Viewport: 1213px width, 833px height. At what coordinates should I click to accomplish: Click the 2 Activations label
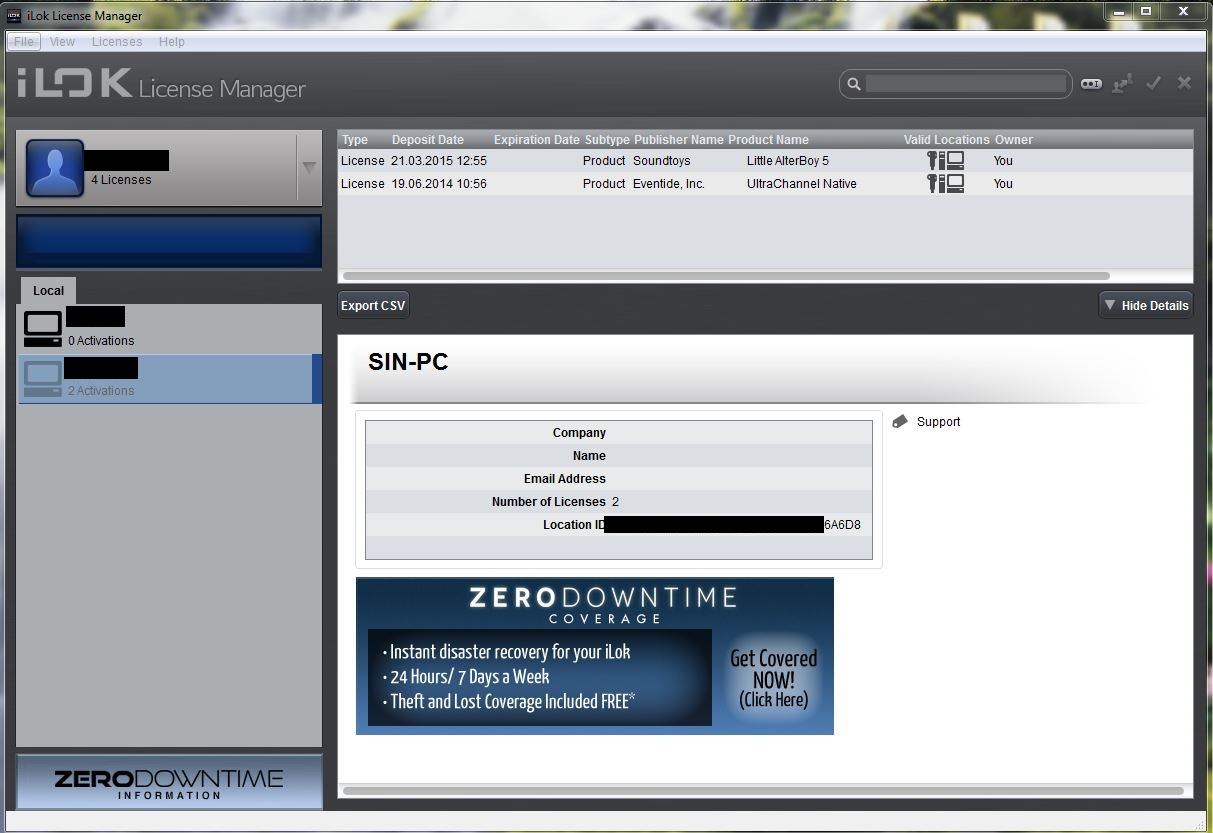[101, 391]
